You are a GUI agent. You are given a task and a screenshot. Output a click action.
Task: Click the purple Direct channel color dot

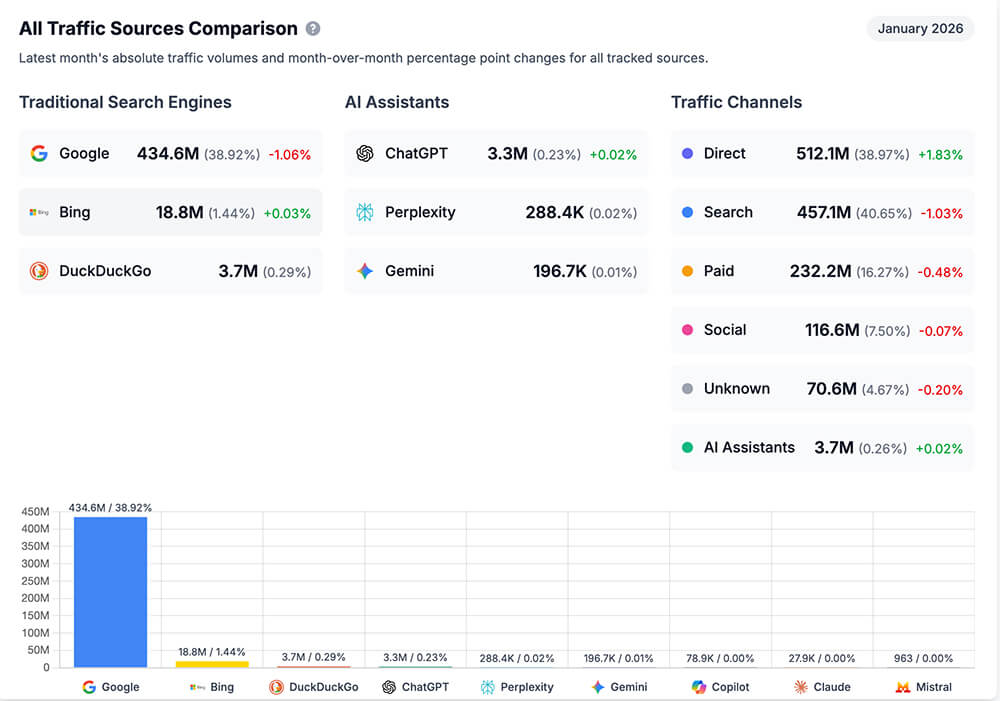[687, 154]
